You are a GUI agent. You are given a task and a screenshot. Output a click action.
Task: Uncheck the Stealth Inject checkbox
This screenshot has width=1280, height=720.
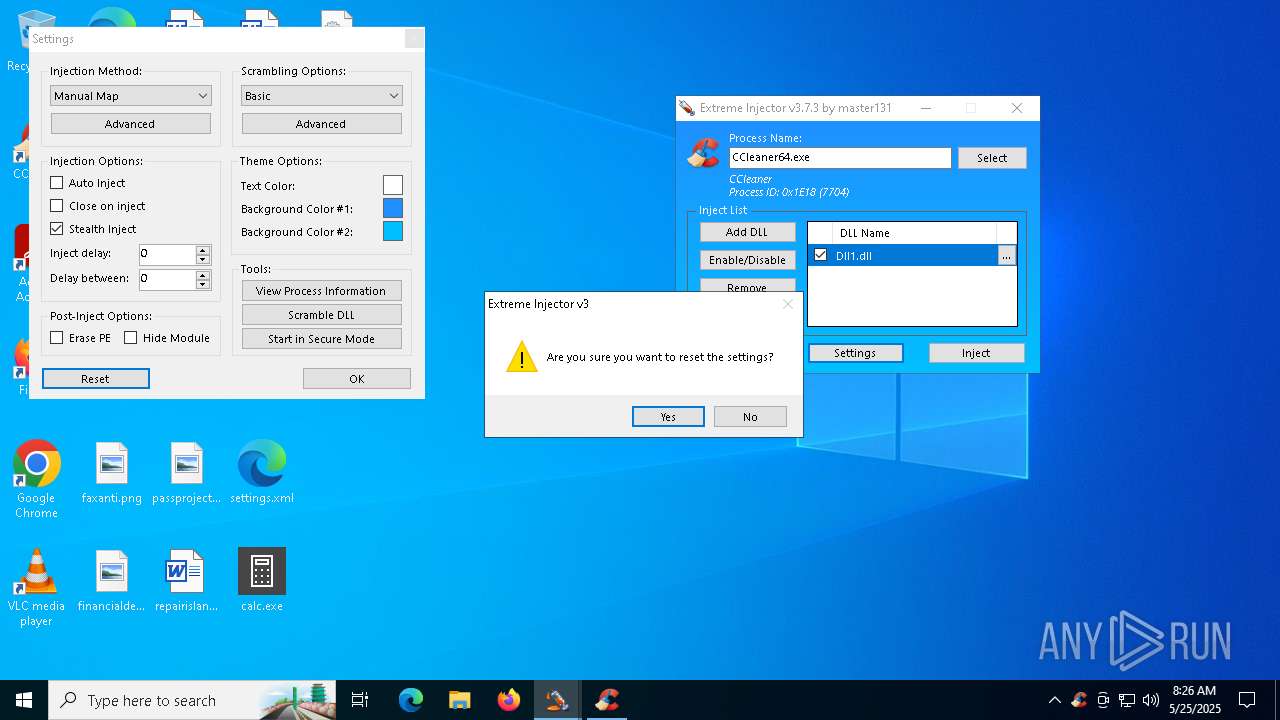click(57, 229)
